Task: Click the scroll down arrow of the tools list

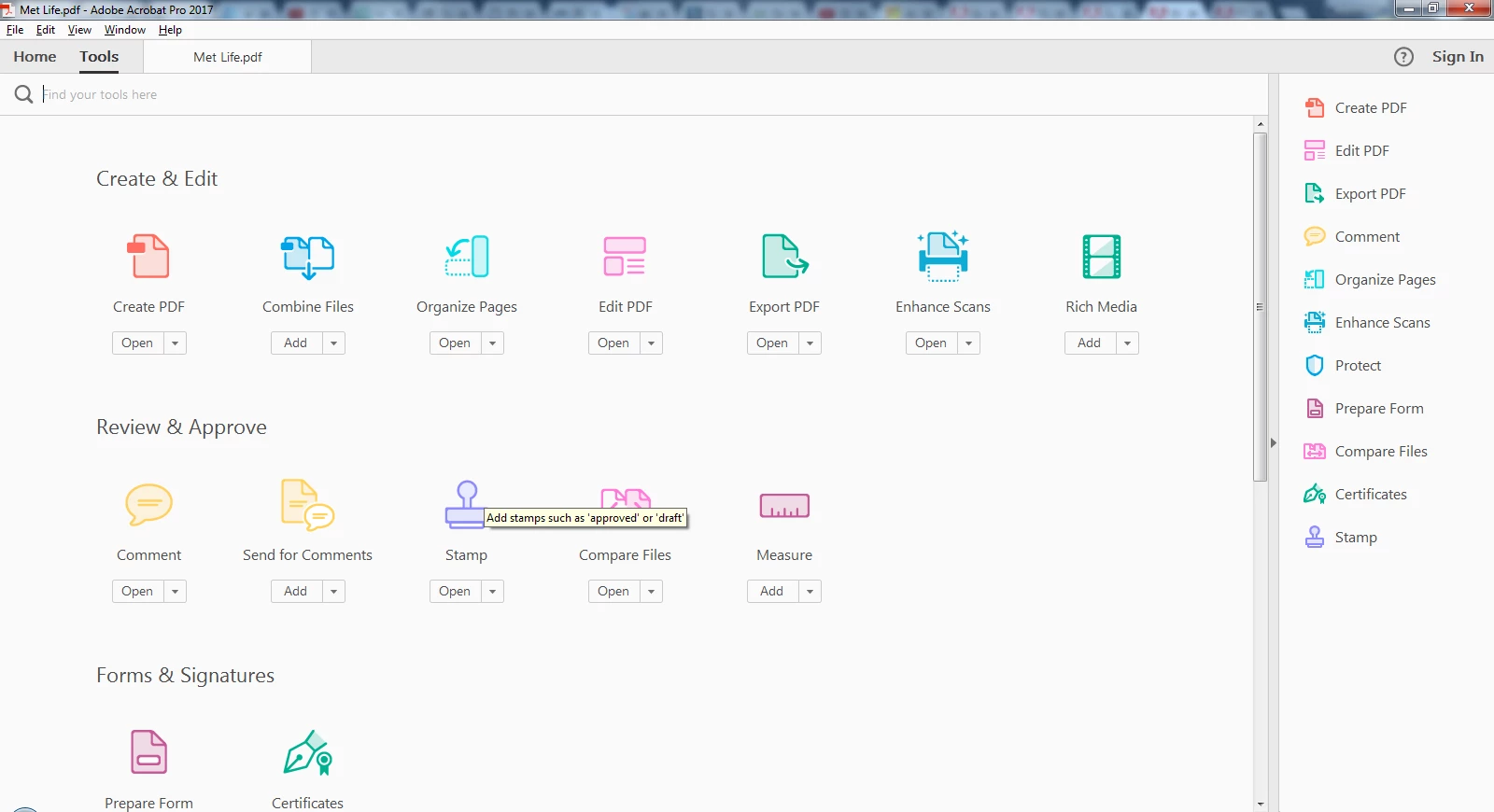Action: click(1260, 804)
